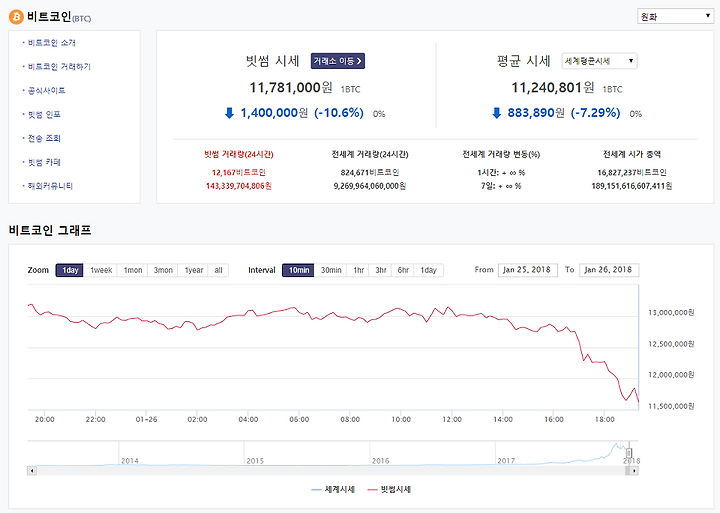
Task: Click the From date field Jan 25, 2018
Action: click(528, 270)
